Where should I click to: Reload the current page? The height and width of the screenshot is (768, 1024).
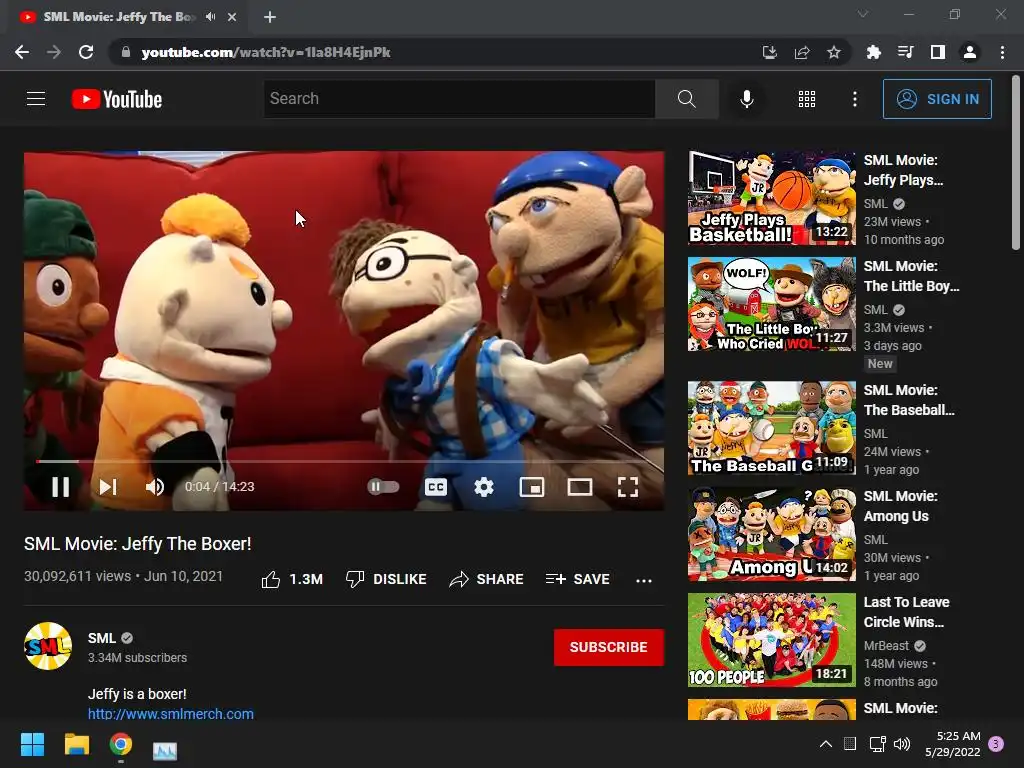coord(86,52)
